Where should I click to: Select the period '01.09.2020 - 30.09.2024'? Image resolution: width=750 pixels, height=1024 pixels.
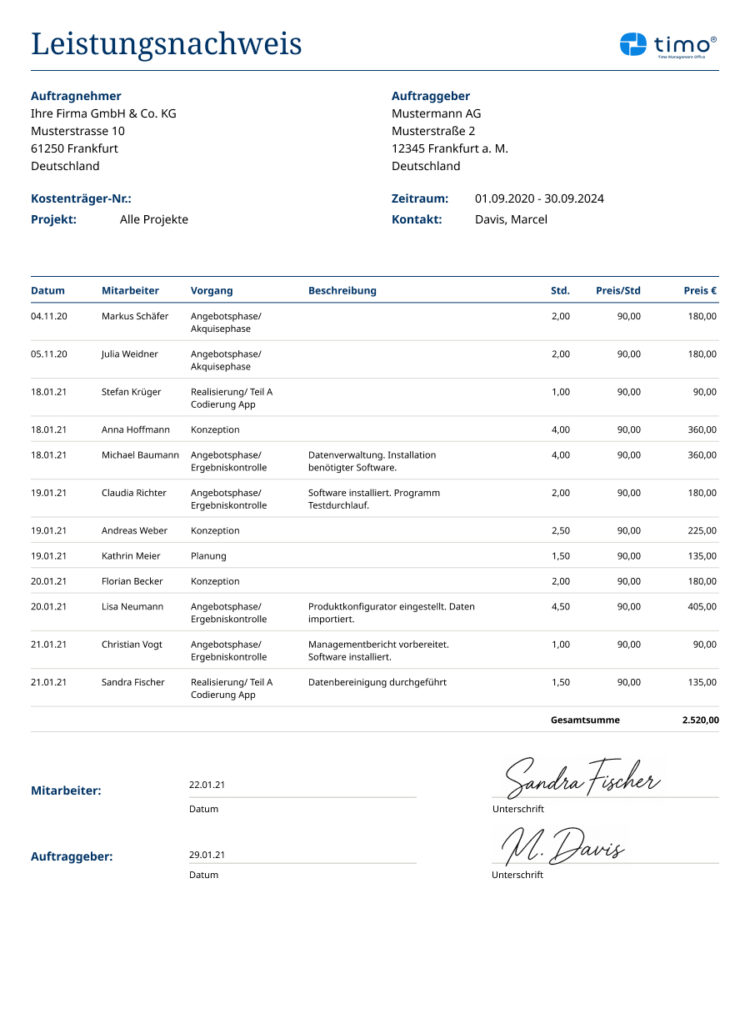(x=539, y=199)
